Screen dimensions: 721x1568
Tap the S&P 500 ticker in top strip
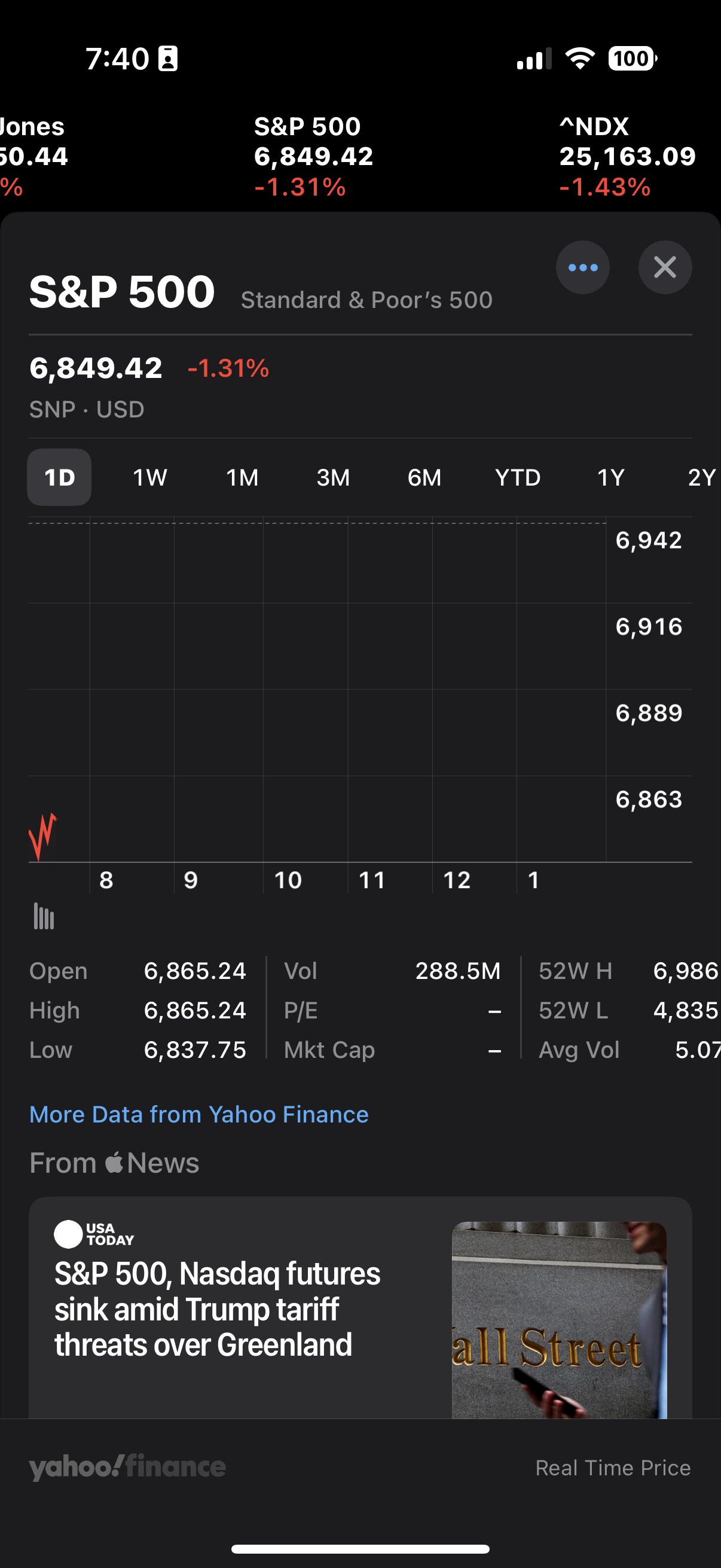coord(313,157)
